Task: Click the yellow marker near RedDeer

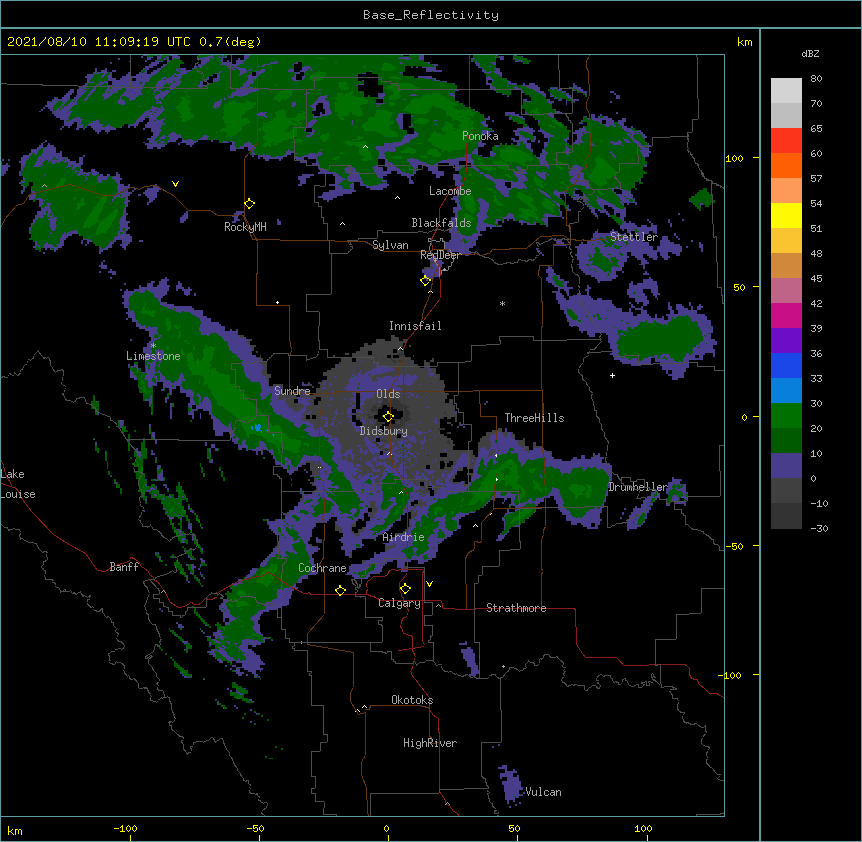Action: pyautogui.click(x=425, y=281)
